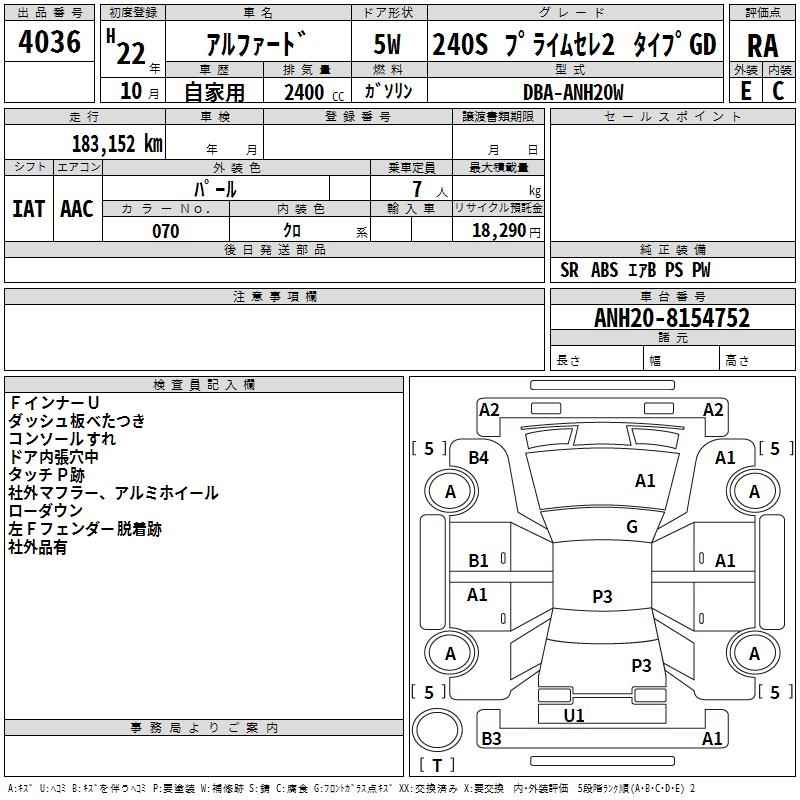This screenshot has height=800, width=800.
Task: Click the 評価点 header
Action: [x=762, y=12]
